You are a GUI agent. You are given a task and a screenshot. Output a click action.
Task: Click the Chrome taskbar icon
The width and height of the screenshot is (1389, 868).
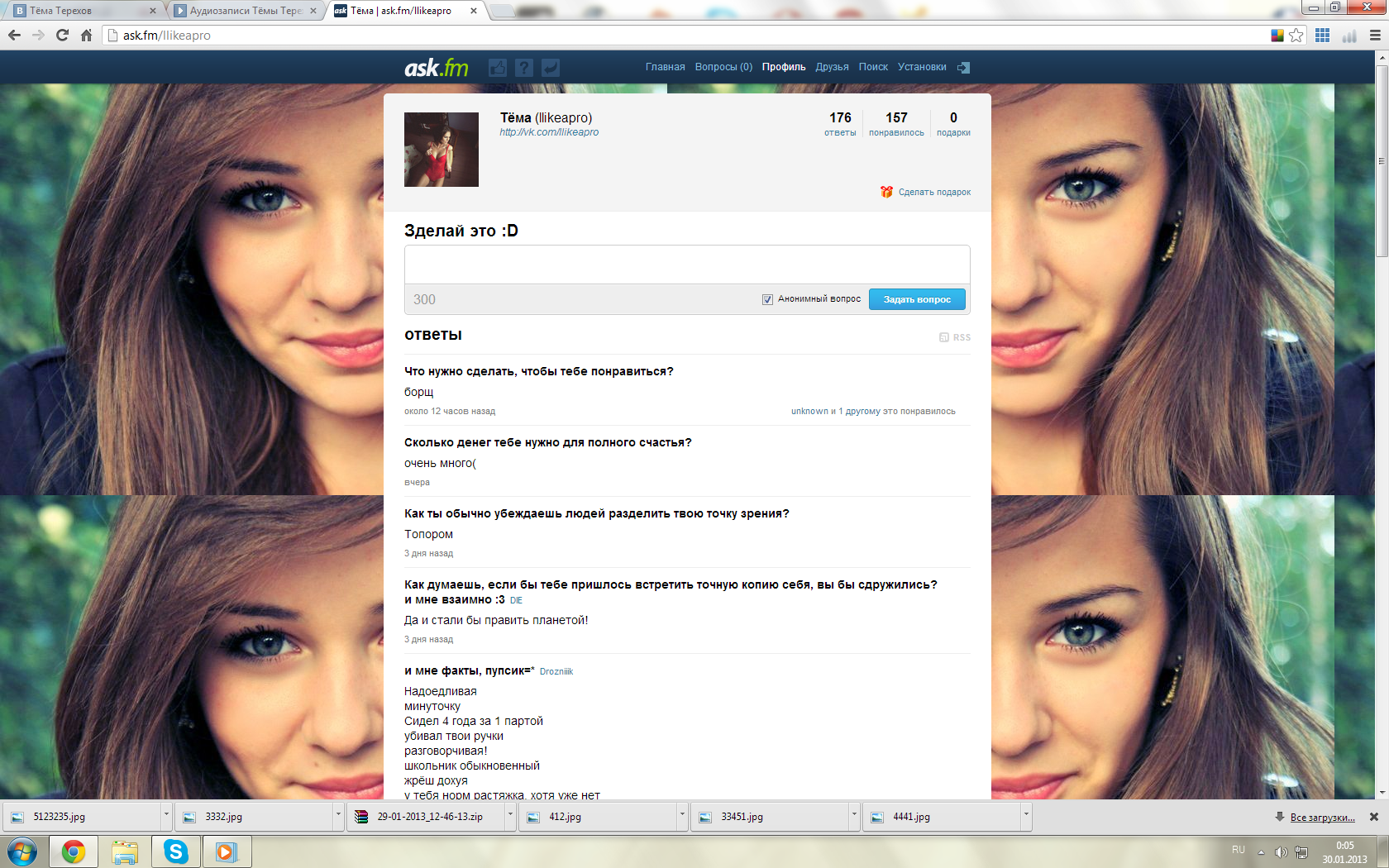pos(74,851)
